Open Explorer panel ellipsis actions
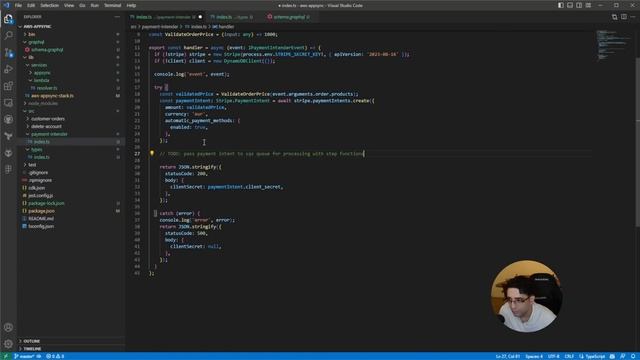The image size is (640, 360). point(117,17)
